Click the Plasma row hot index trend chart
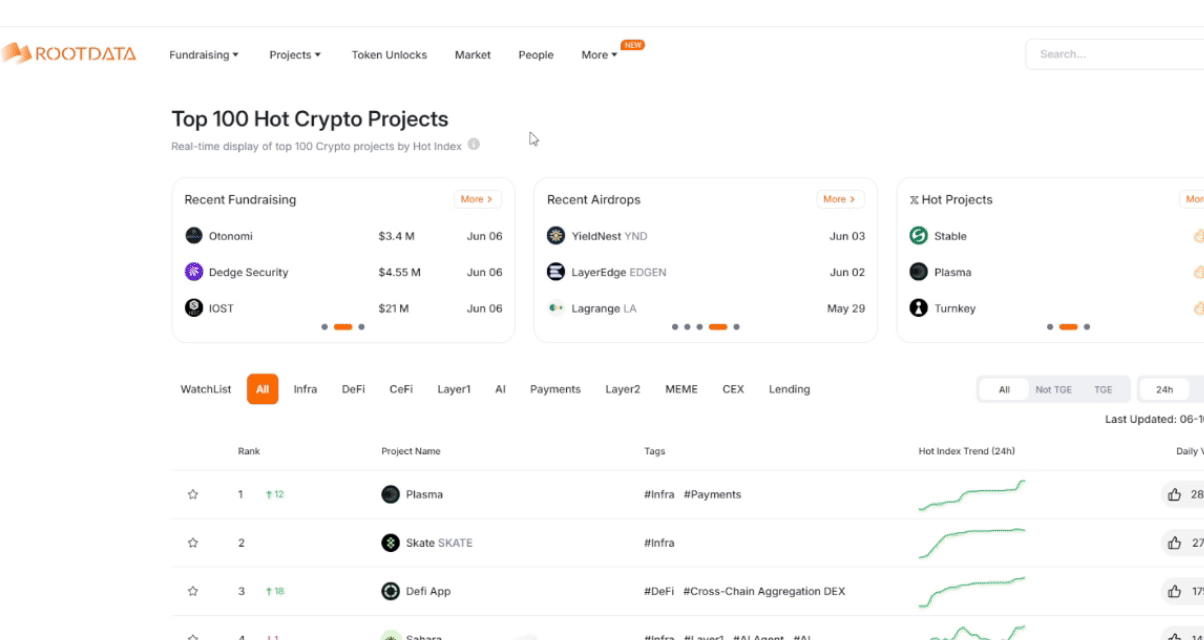Viewport: 1204px width, 640px height. pos(972,495)
